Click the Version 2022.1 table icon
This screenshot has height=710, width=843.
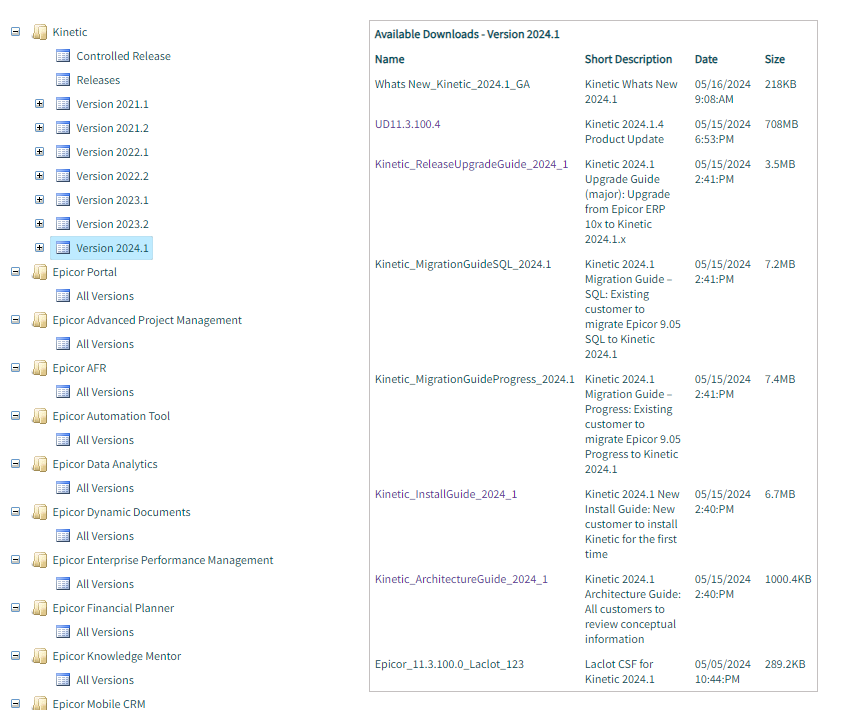pos(63,152)
